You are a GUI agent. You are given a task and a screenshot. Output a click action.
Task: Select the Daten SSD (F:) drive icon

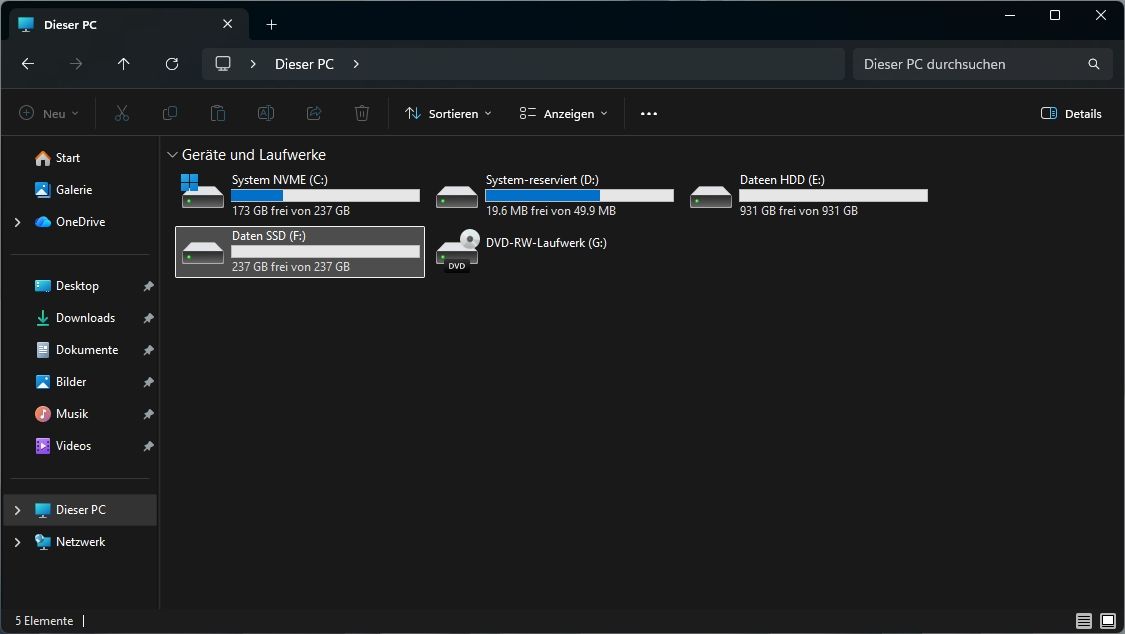[202, 252]
